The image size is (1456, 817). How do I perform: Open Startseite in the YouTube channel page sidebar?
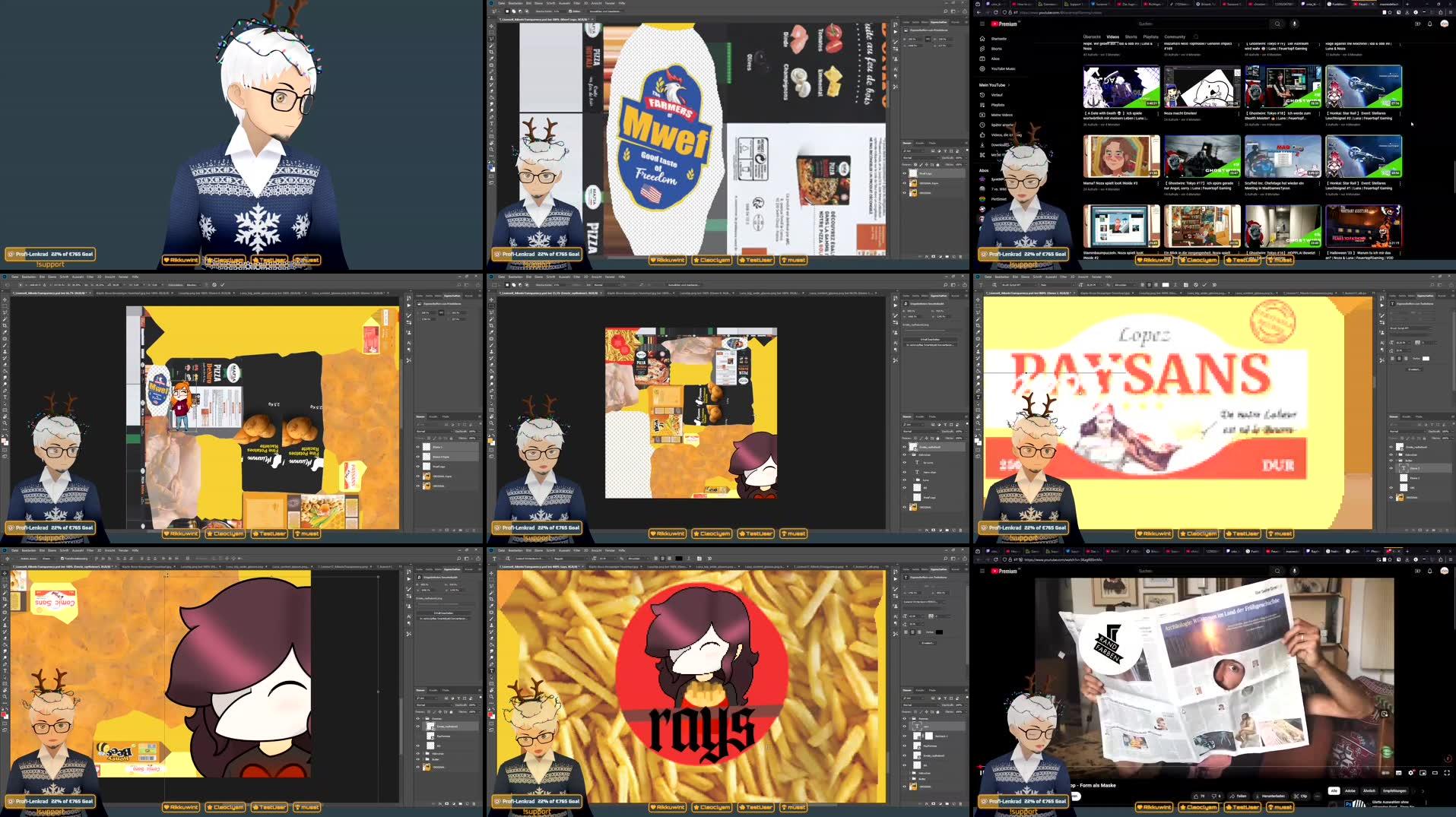(993, 39)
